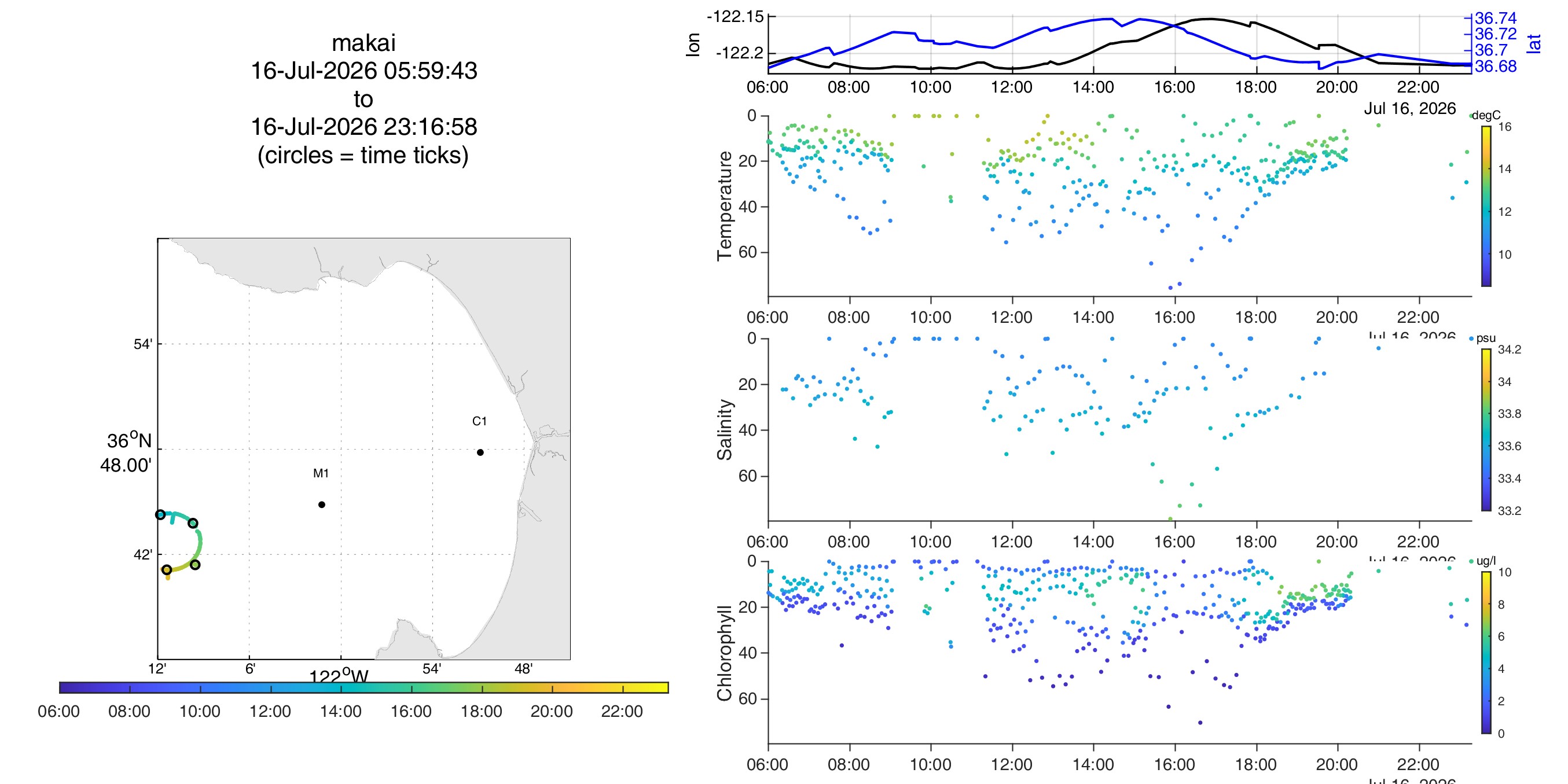This screenshot has height=784, width=1568.
Task: Click the salinity psu colorbar
Action: [x=1486, y=430]
